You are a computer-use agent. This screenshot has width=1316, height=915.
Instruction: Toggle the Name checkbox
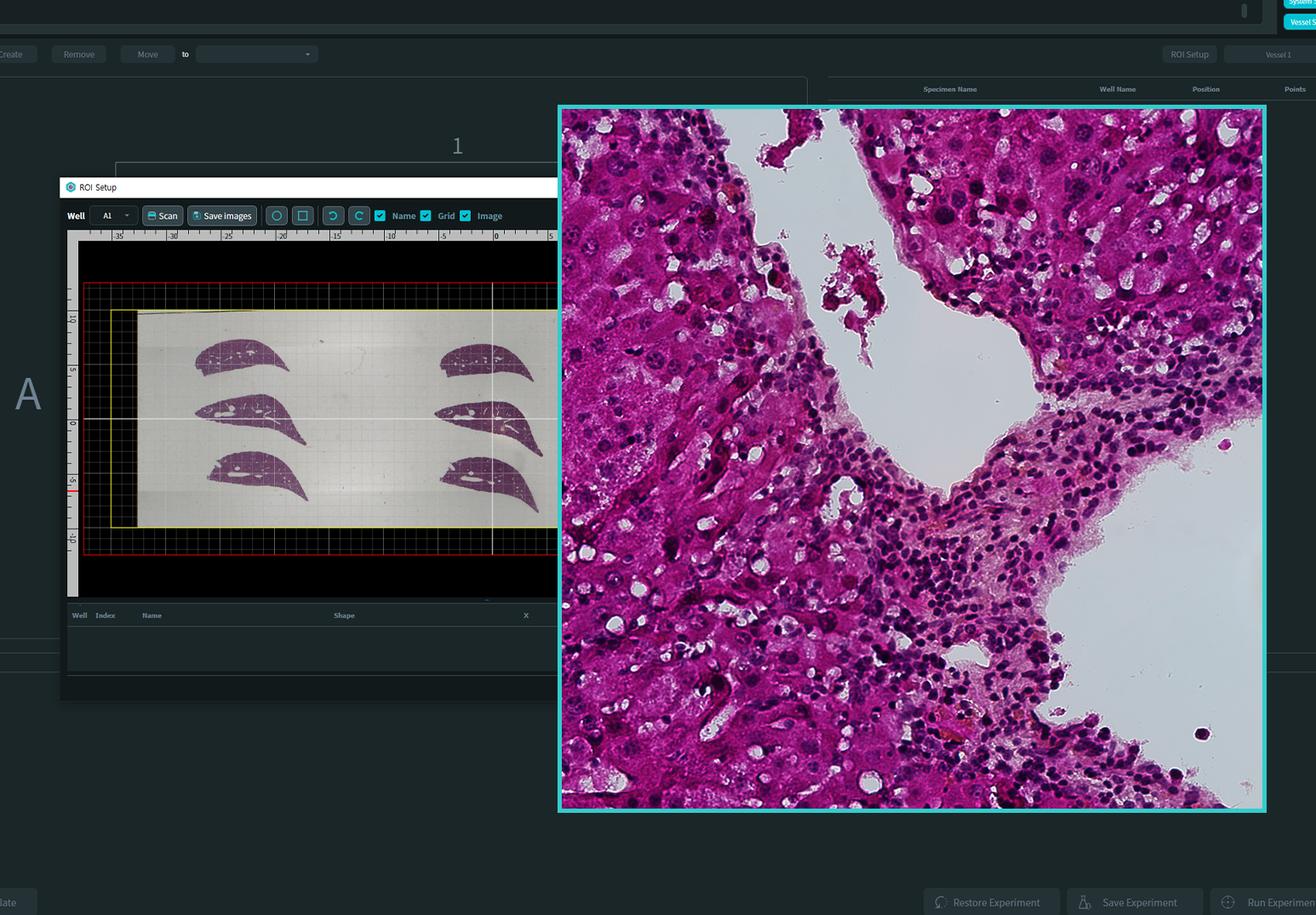380,216
